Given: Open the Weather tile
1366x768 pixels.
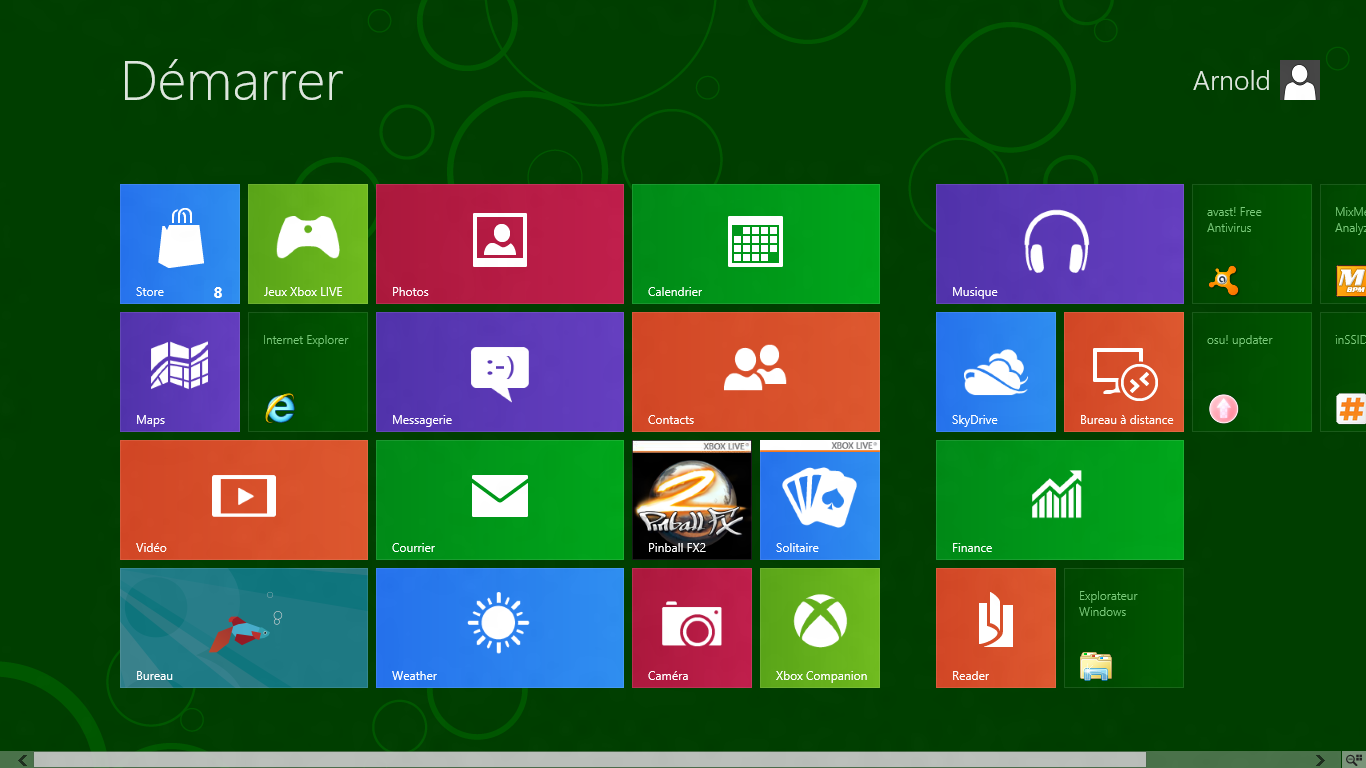Looking at the screenshot, I should click(500, 628).
